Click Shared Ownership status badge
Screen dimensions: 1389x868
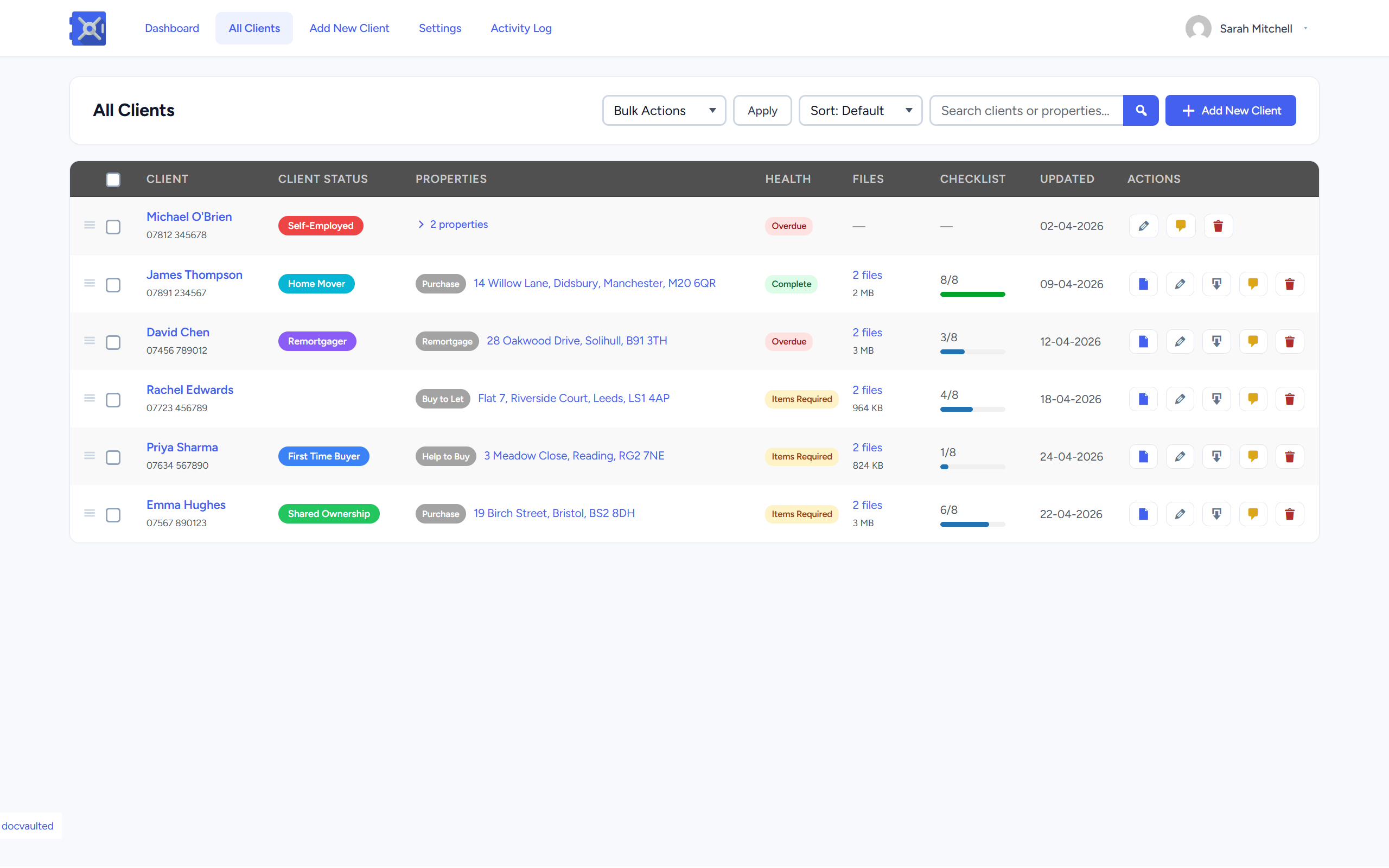tap(328, 513)
